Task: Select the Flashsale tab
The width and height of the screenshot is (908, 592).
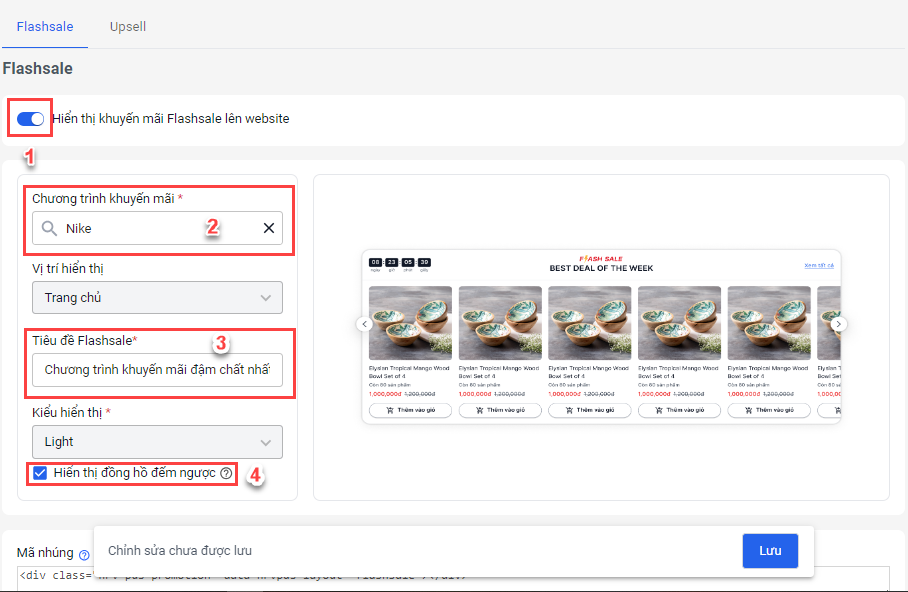Action: 45,27
